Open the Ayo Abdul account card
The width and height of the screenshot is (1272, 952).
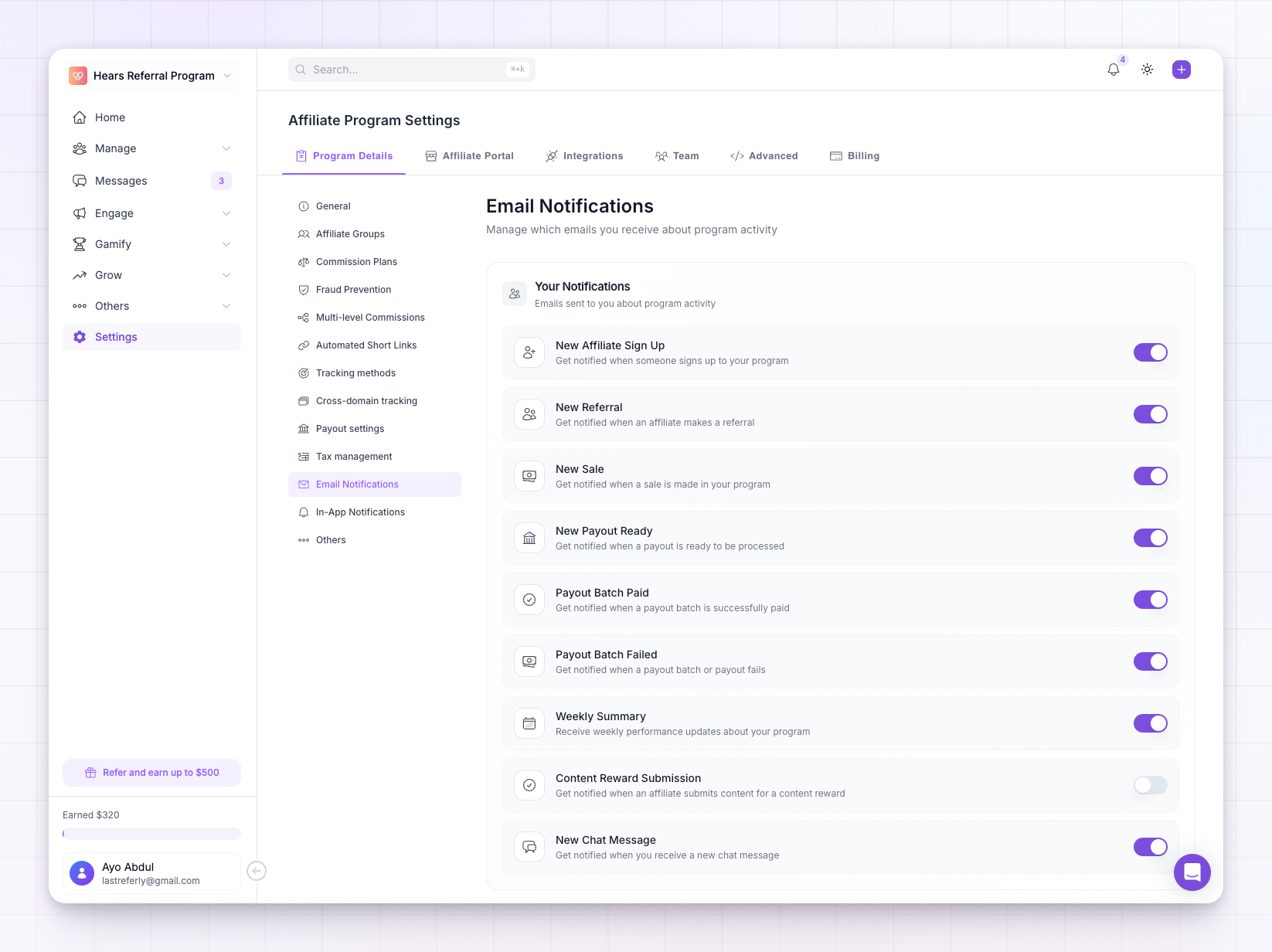pyautogui.click(x=151, y=873)
